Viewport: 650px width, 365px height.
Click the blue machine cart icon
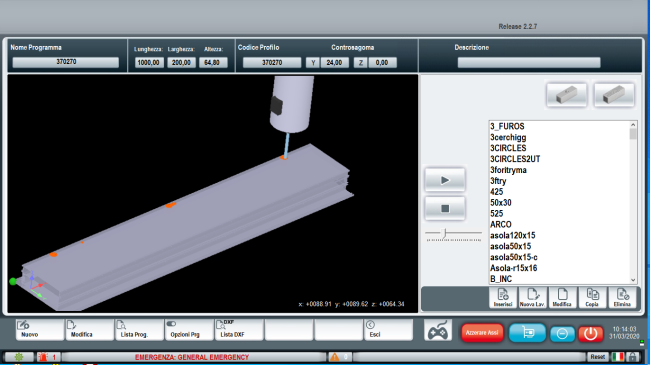click(x=527, y=333)
